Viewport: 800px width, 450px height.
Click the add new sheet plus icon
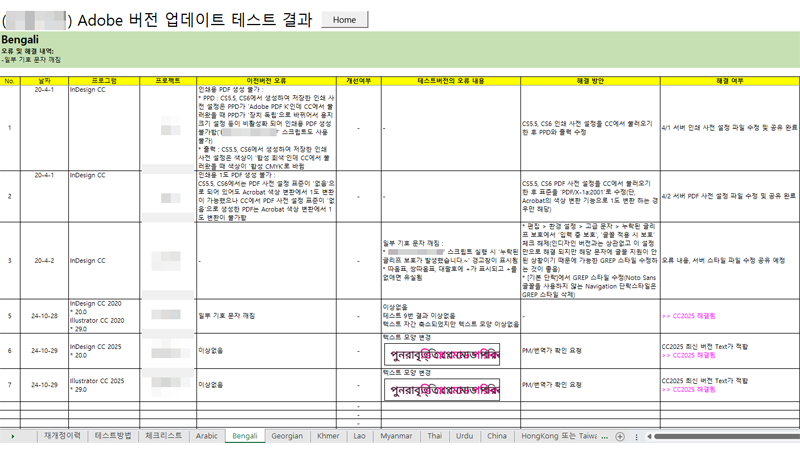620,437
